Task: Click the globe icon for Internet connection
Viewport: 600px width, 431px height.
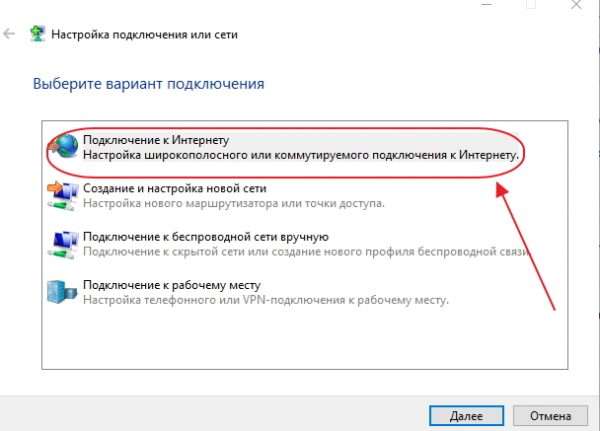Action: coord(65,145)
